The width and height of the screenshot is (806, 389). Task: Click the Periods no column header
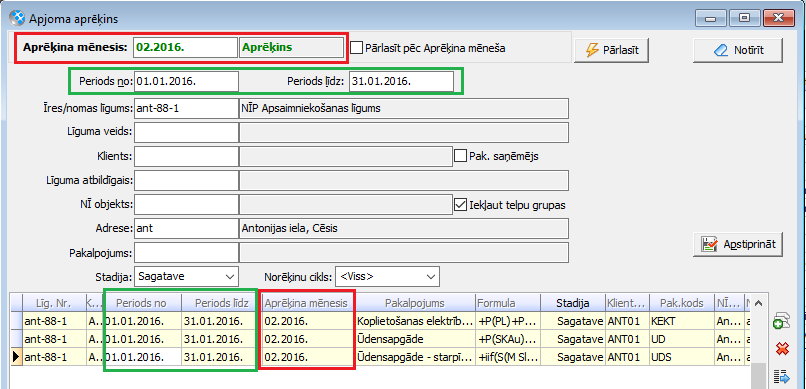click(143, 303)
